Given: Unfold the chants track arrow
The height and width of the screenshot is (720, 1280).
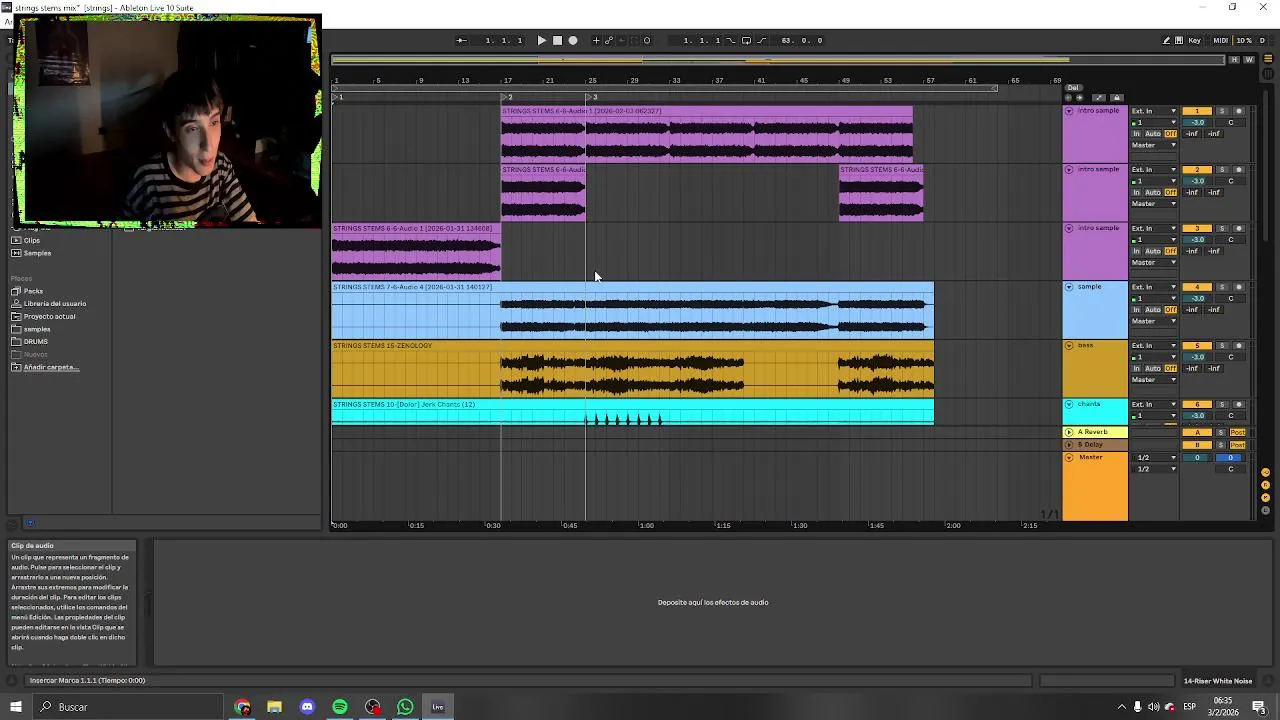Looking at the screenshot, I should pyautogui.click(x=1069, y=405).
